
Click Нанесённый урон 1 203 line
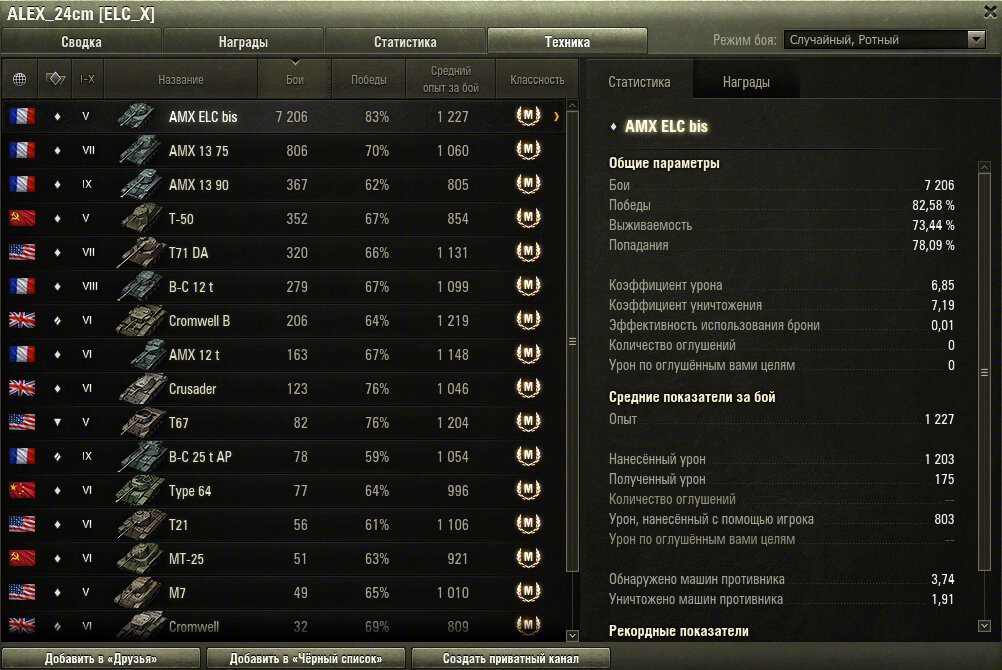coord(782,459)
